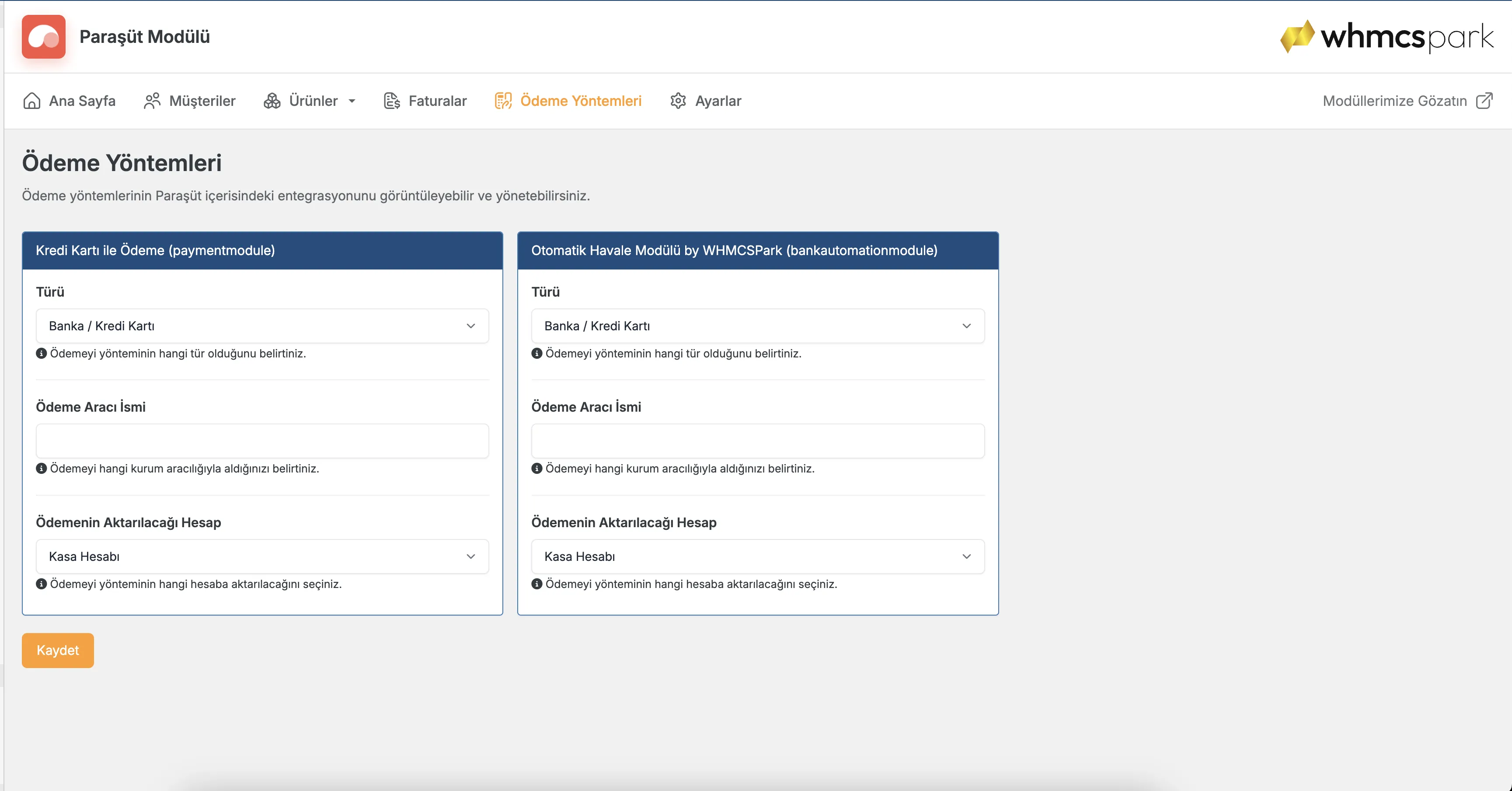Click the Otomatik Havale Modülü by WHMCSPark header
The image size is (1512, 791).
click(758, 251)
